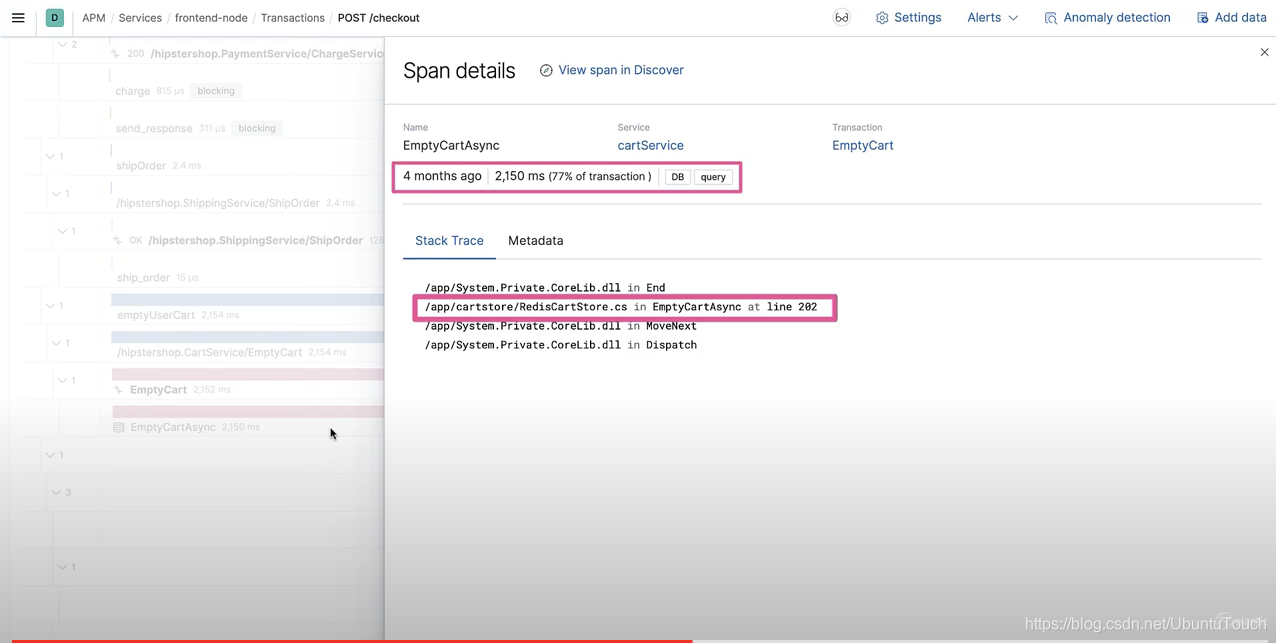This screenshot has height=643, width=1276.
Task: Click Add data button
Action: pos(1231,18)
